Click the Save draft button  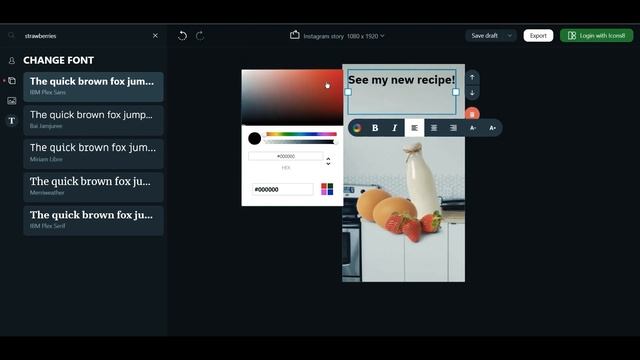tap(484, 36)
